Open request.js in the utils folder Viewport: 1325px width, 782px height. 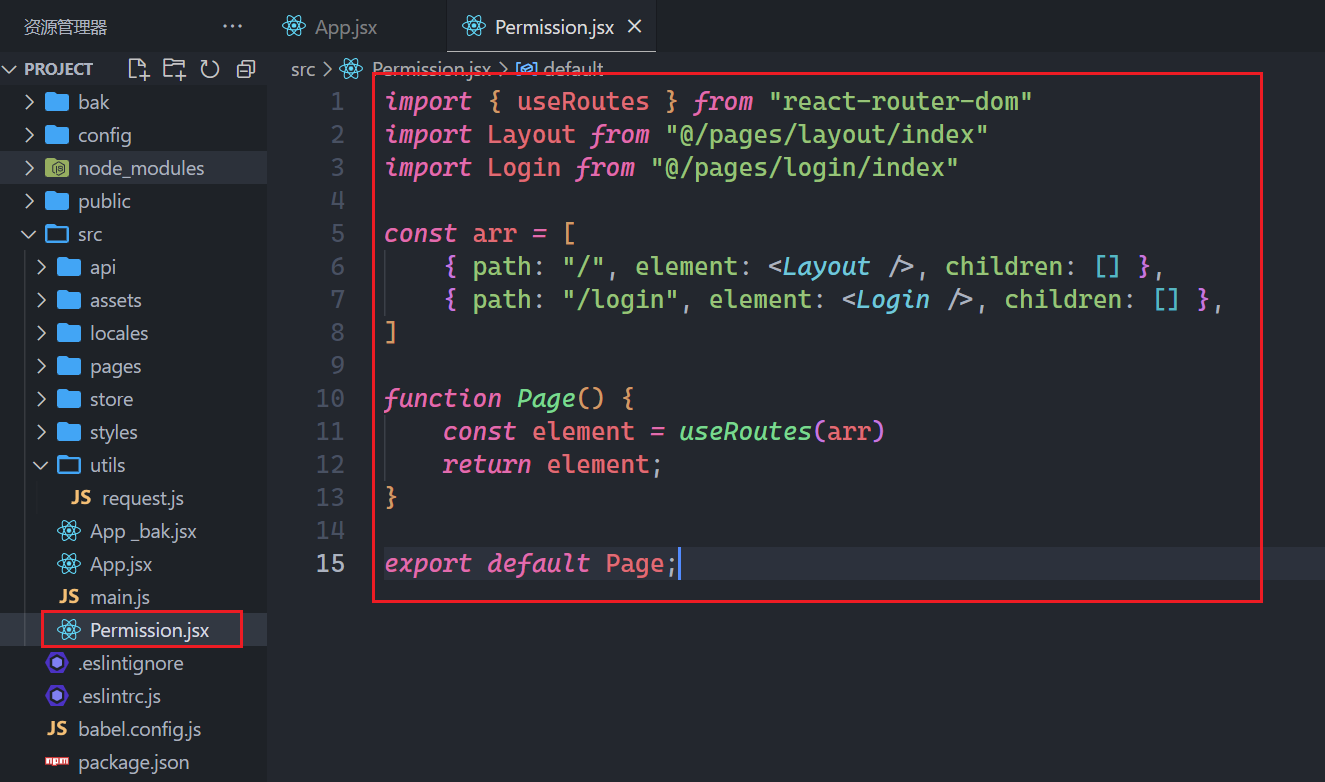pyautogui.click(x=133, y=498)
